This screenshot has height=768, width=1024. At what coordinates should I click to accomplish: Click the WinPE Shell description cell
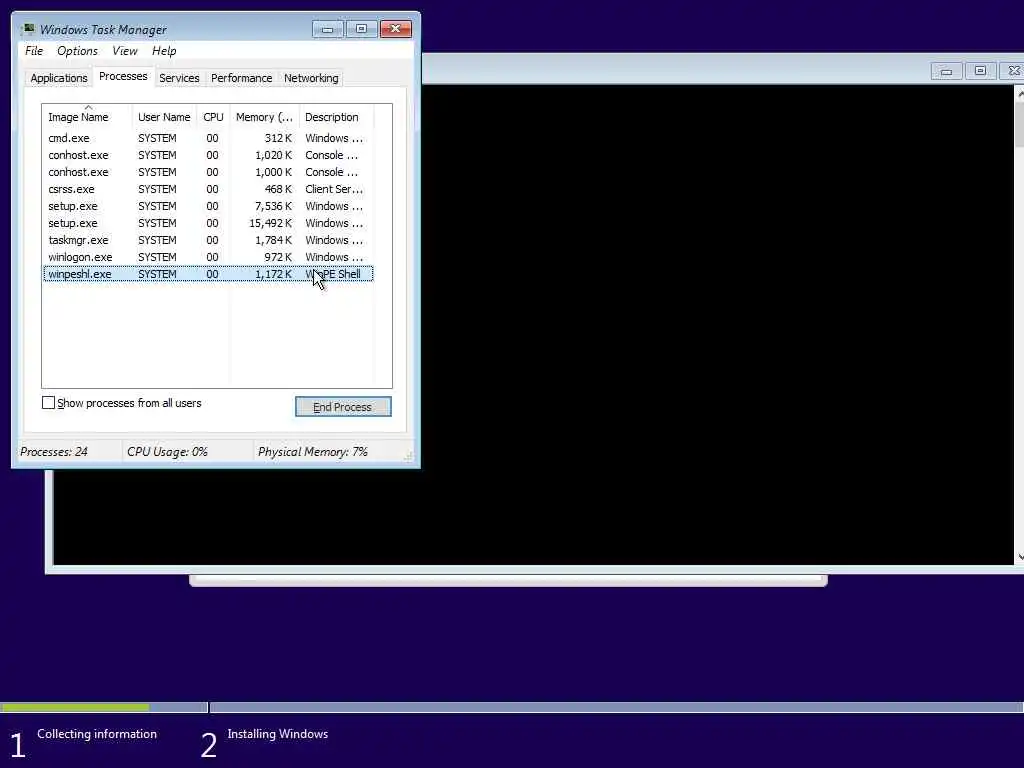[x=333, y=274]
